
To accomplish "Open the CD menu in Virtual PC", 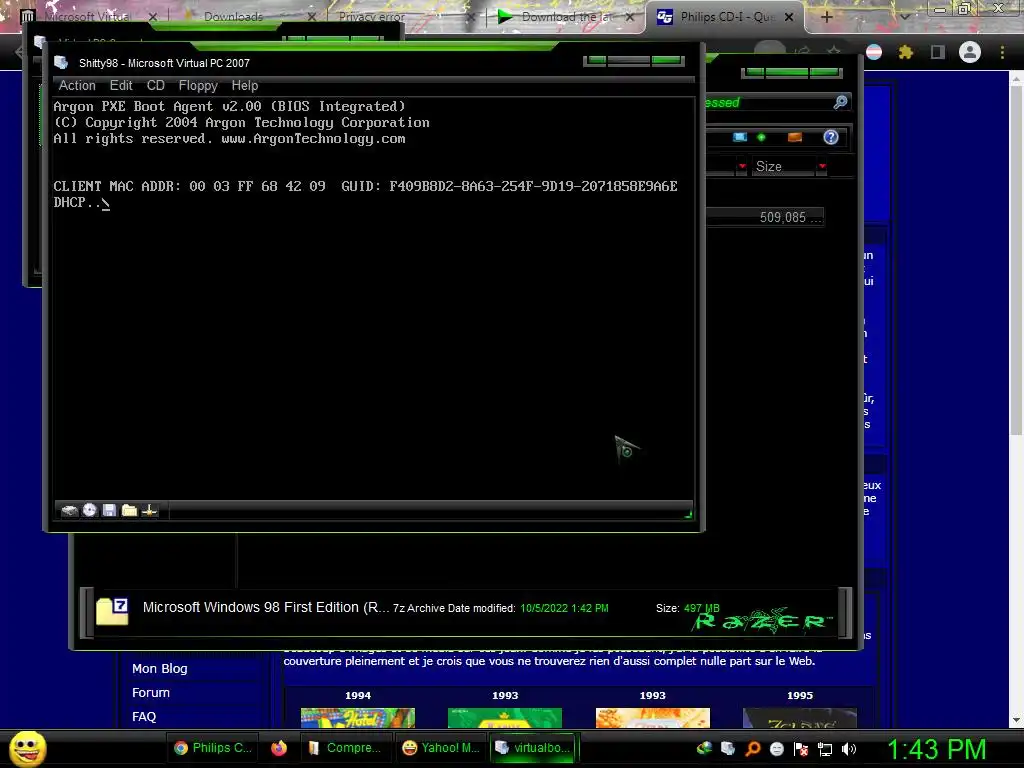I will [155, 86].
